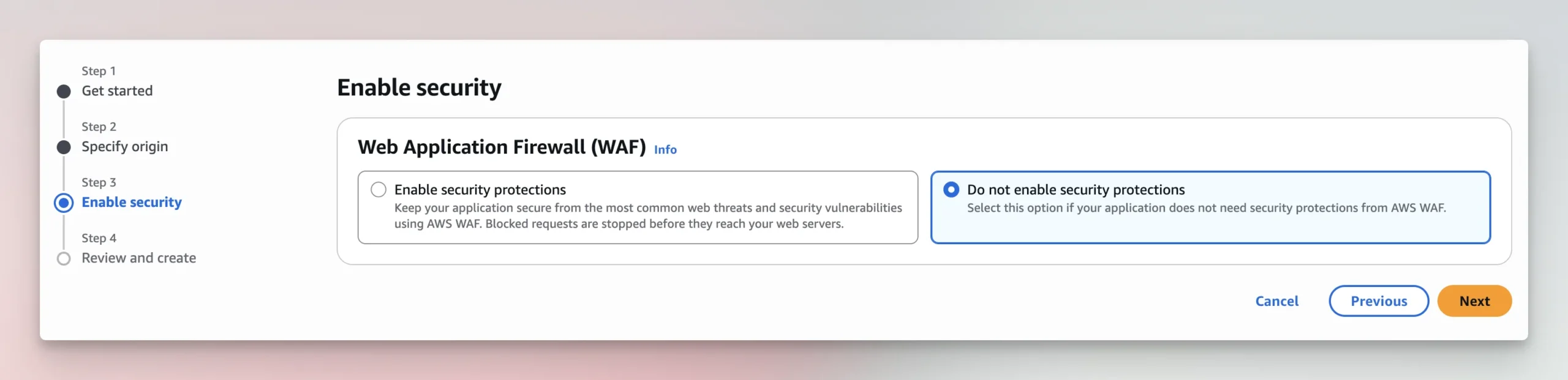The width and height of the screenshot is (1568, 380).
Task: Click the 'Keep your application secure' description text
Action: pyautogui.click(x=647, y=216)
